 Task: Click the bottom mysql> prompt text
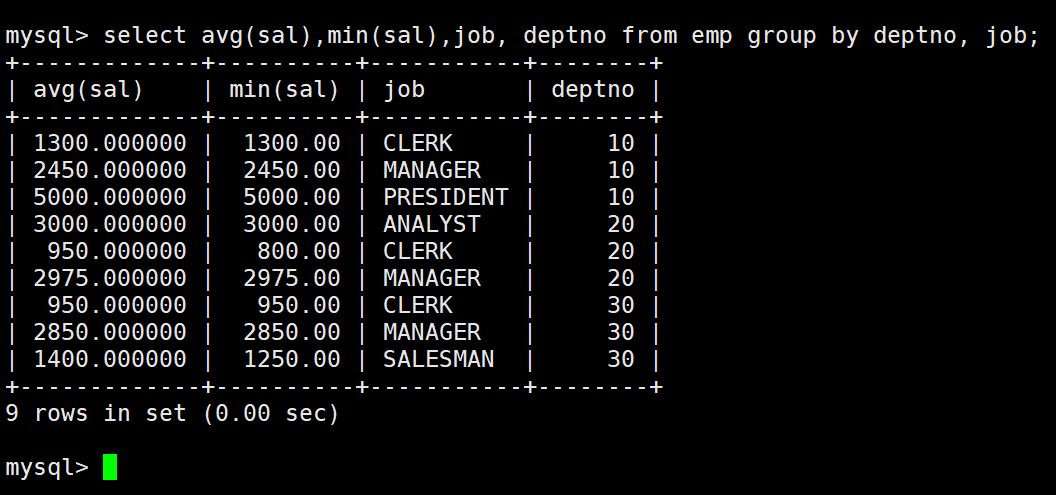(x=47, y=467)
